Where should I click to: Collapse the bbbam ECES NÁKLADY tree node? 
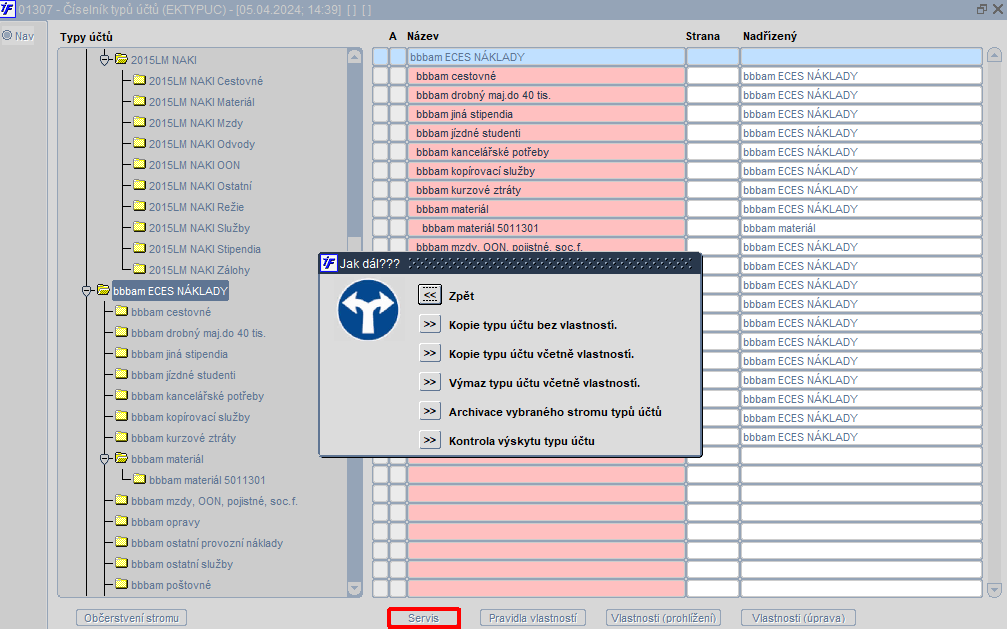pos(87,290)
